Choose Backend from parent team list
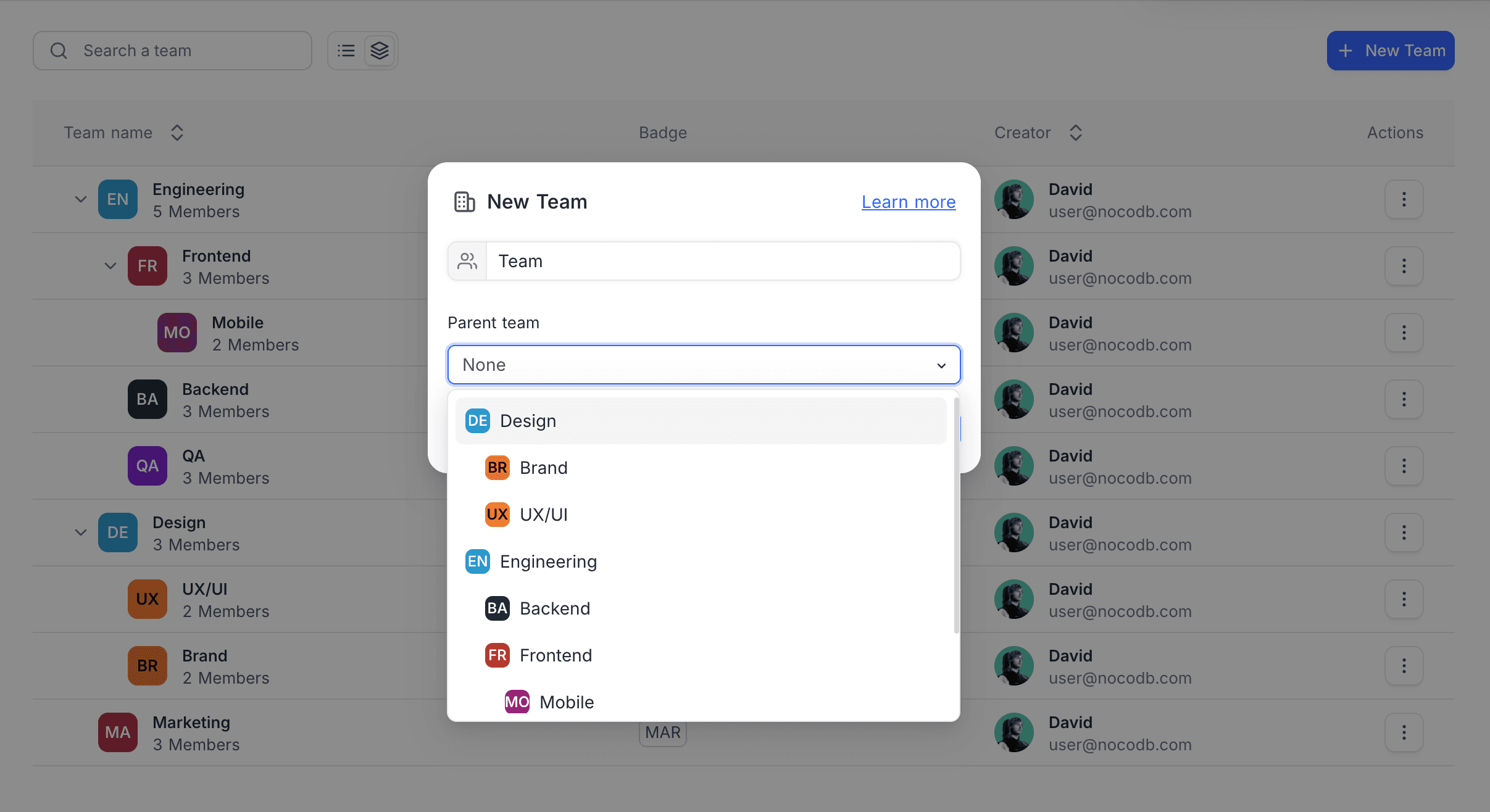Viewport: 1490px width, 812px height. (554, 608)
